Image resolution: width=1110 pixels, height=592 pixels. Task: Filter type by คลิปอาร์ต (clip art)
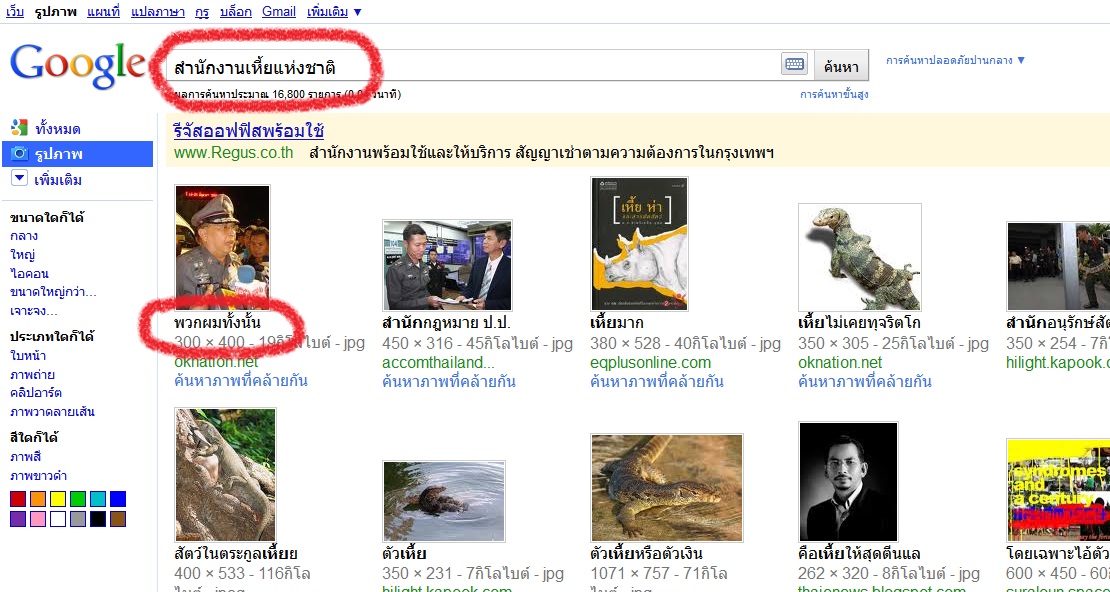35,392
